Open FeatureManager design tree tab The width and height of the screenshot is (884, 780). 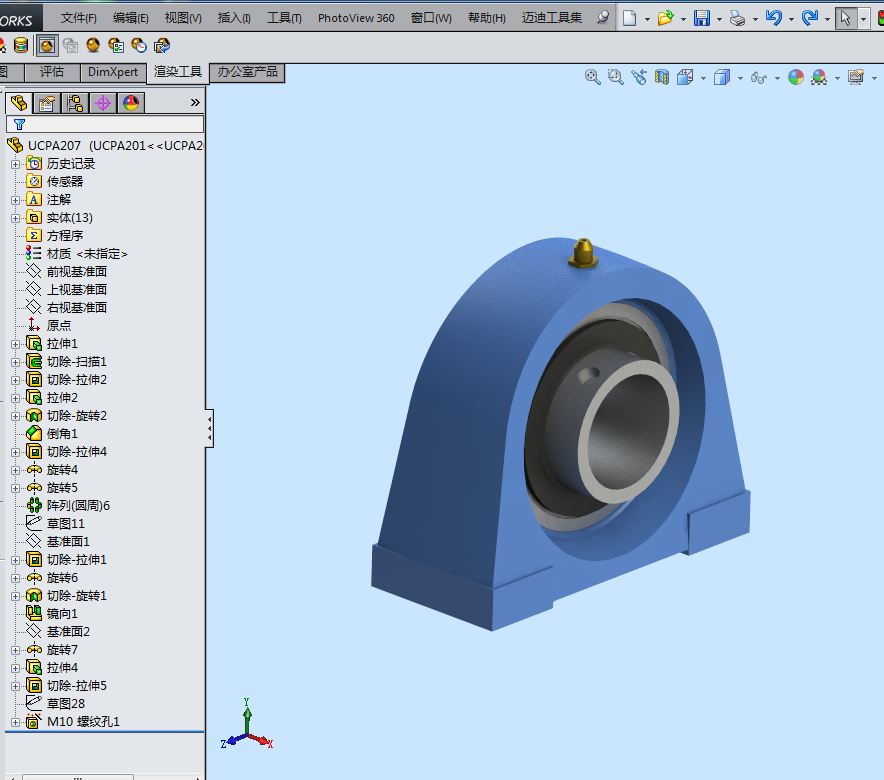click(19, 103)
